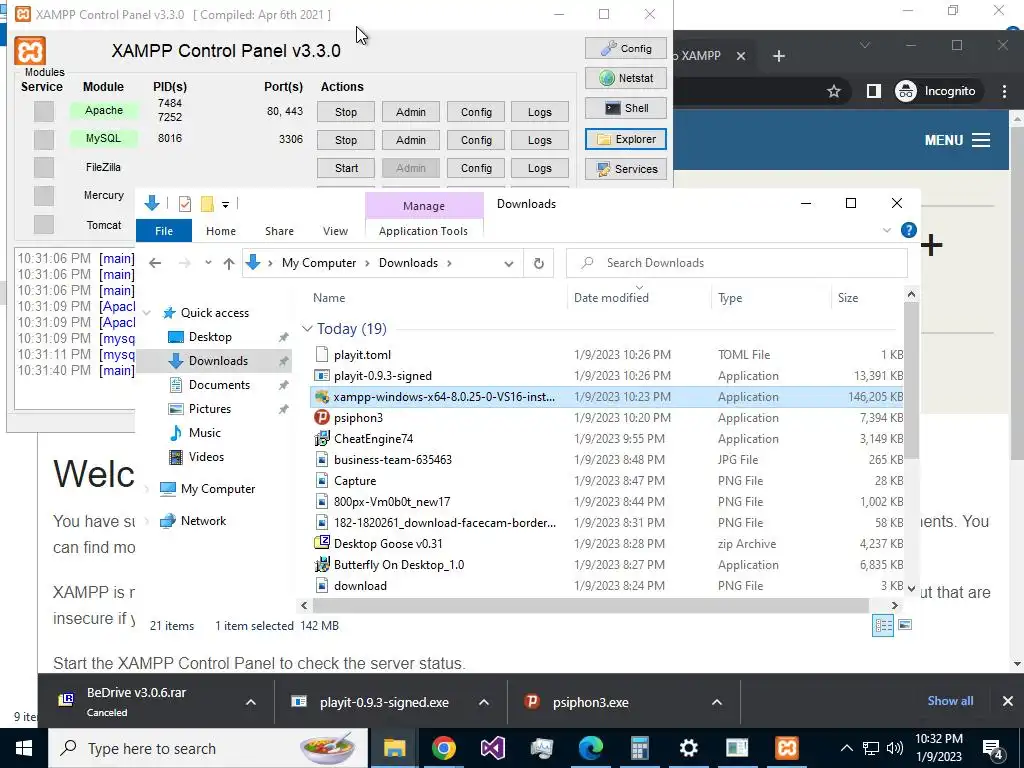Expand My Computer tree node
The width and height of the screenshot is (1024, 768).
point(147,488)
